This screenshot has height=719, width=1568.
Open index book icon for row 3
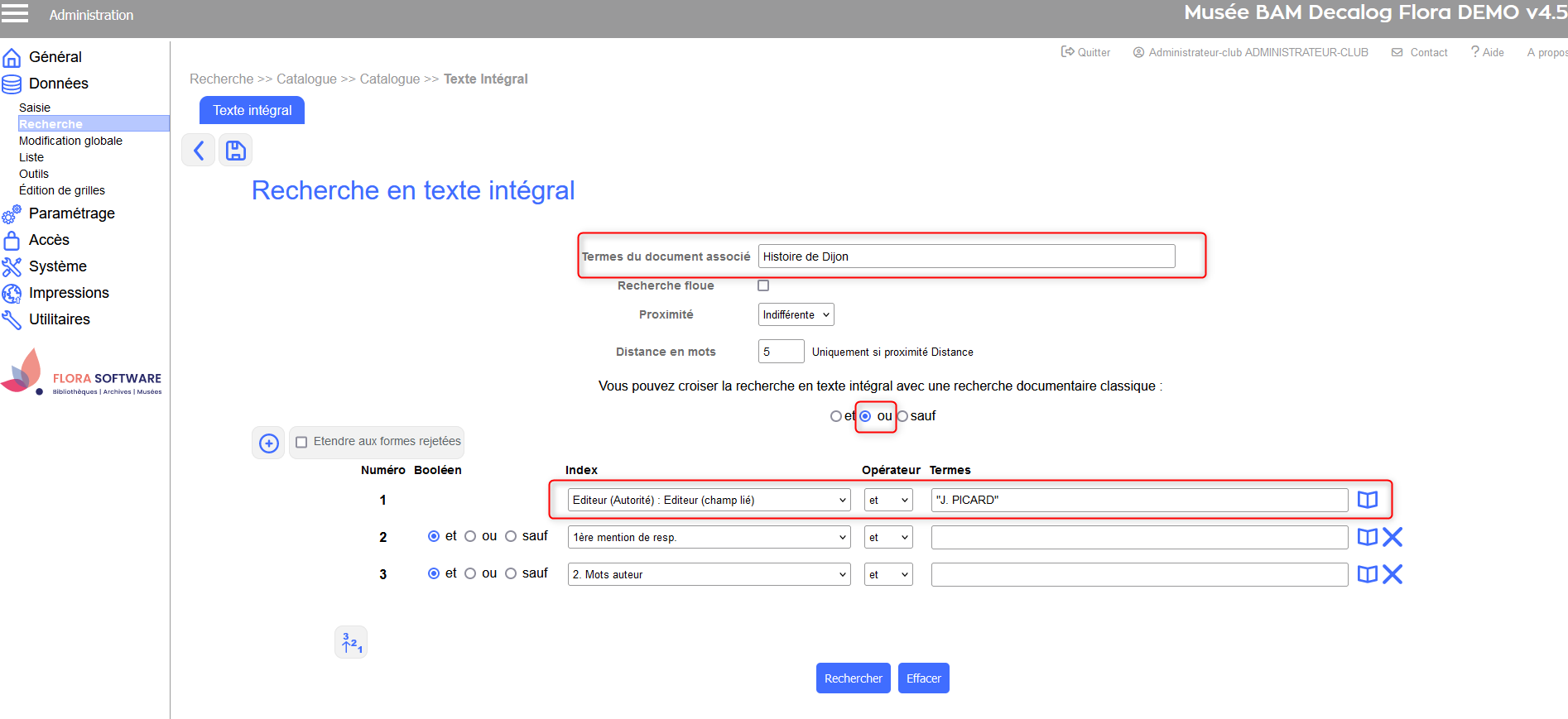1367,574
